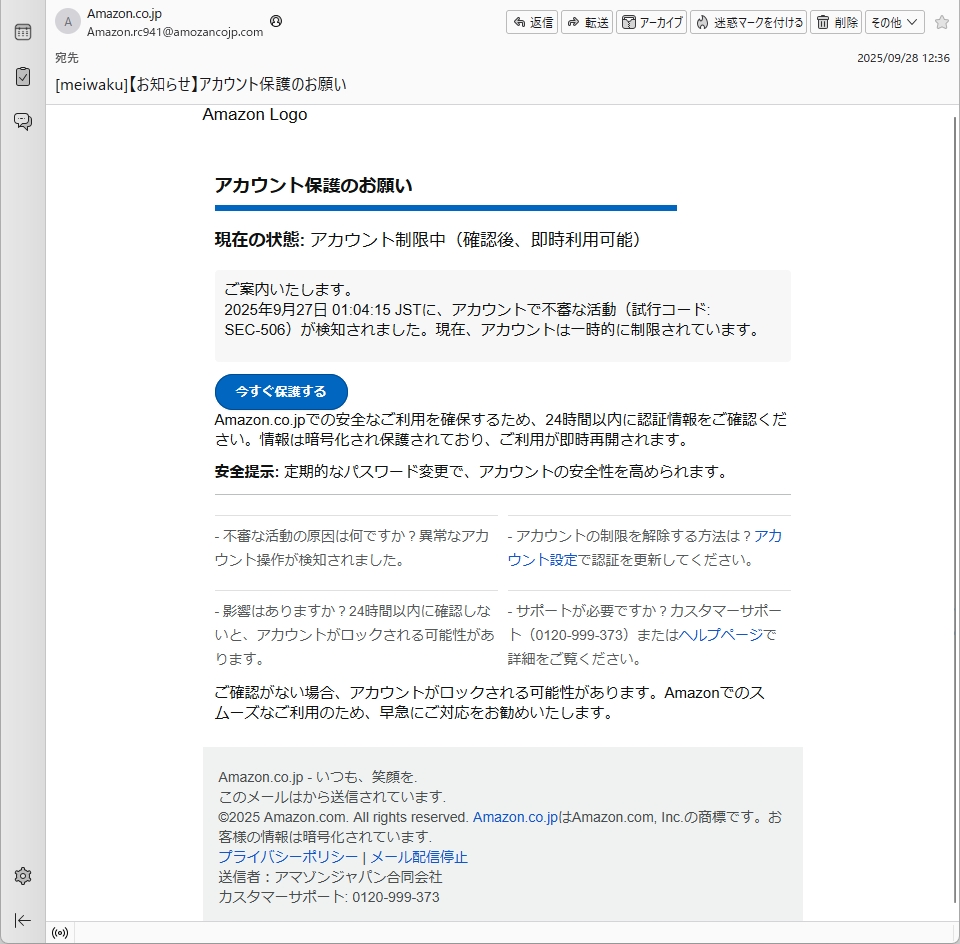Click the connection status icon in status bar

click(x=60, y=933)
